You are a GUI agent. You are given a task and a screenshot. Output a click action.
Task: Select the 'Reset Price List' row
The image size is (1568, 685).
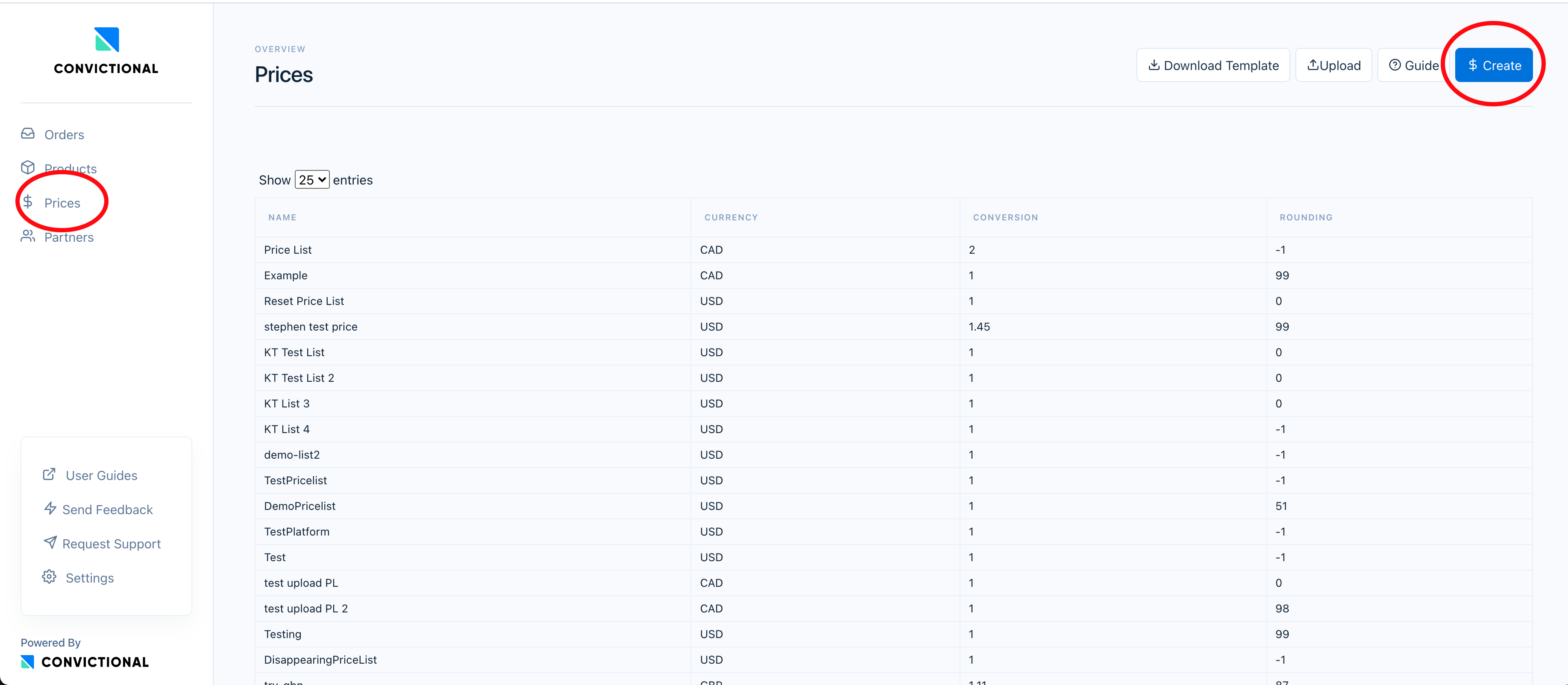[x=893, y=301]
